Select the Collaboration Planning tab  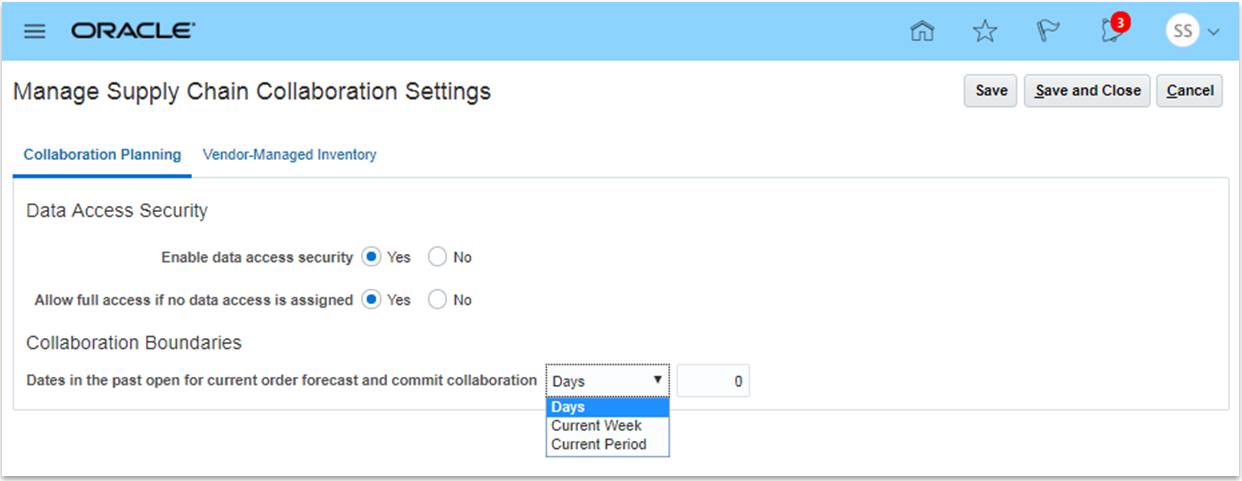[102, 155]
